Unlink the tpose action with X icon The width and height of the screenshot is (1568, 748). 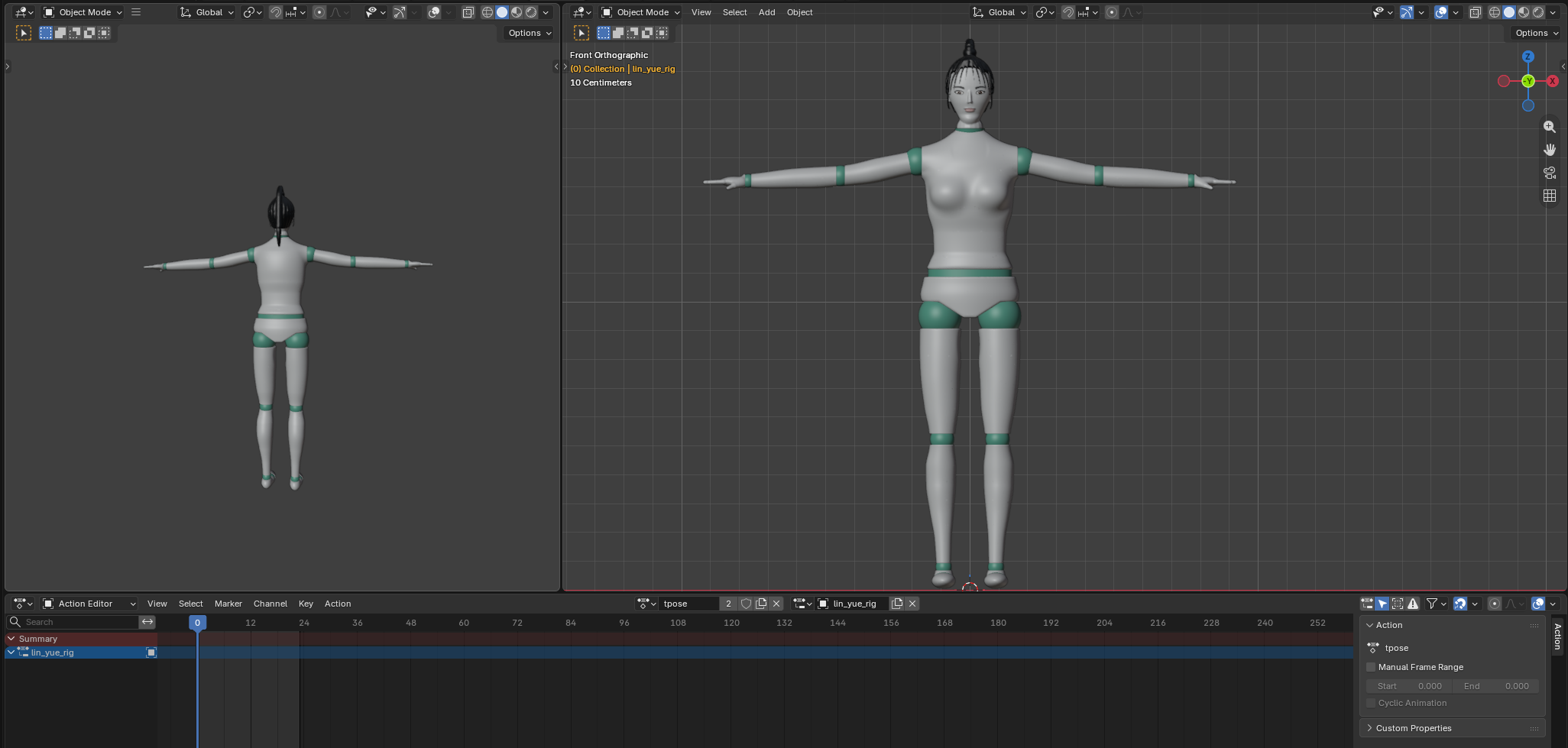click(x=776, y=604)
